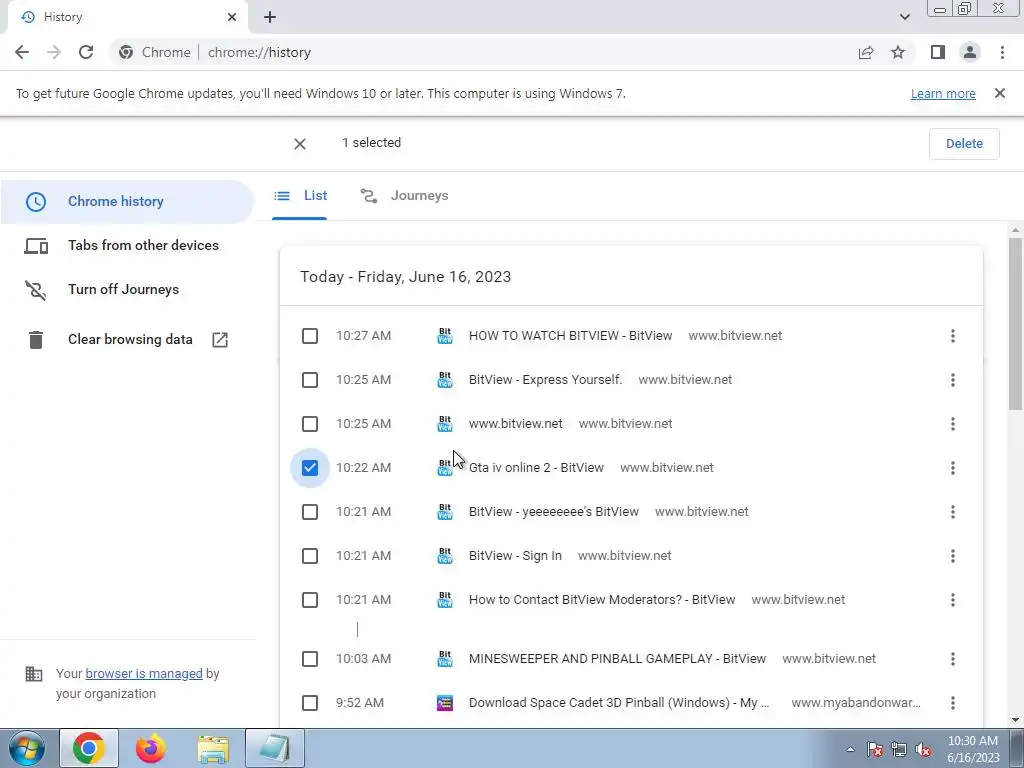1024x768 pixels.
Task: Open actions menu for yeeeeeeee's BitView entry
Action: point(953,512)
